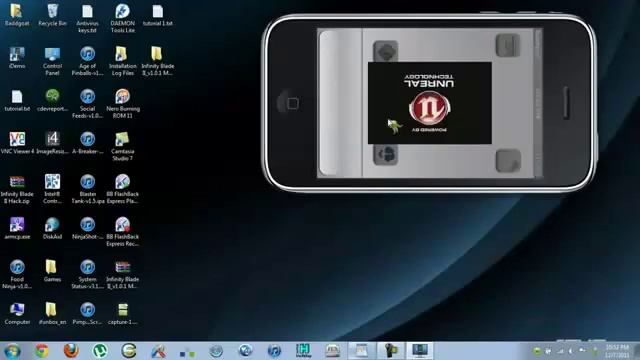This screenshot has height=360, width=640.
Task: Launch Camtasia Studio 7
Action: 122,146
